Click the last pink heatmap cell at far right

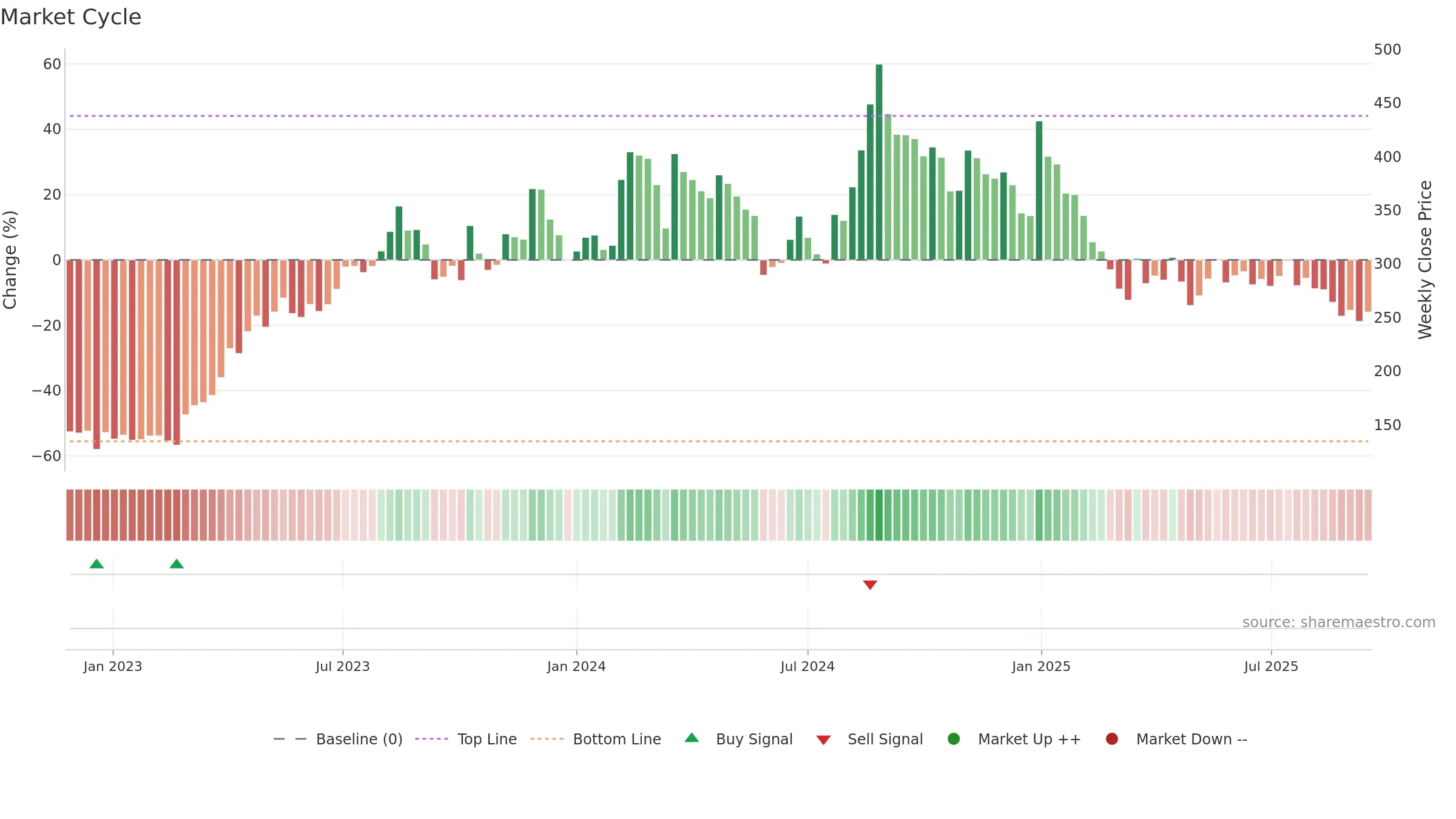pyautogui.click(x=1368, y=515)
